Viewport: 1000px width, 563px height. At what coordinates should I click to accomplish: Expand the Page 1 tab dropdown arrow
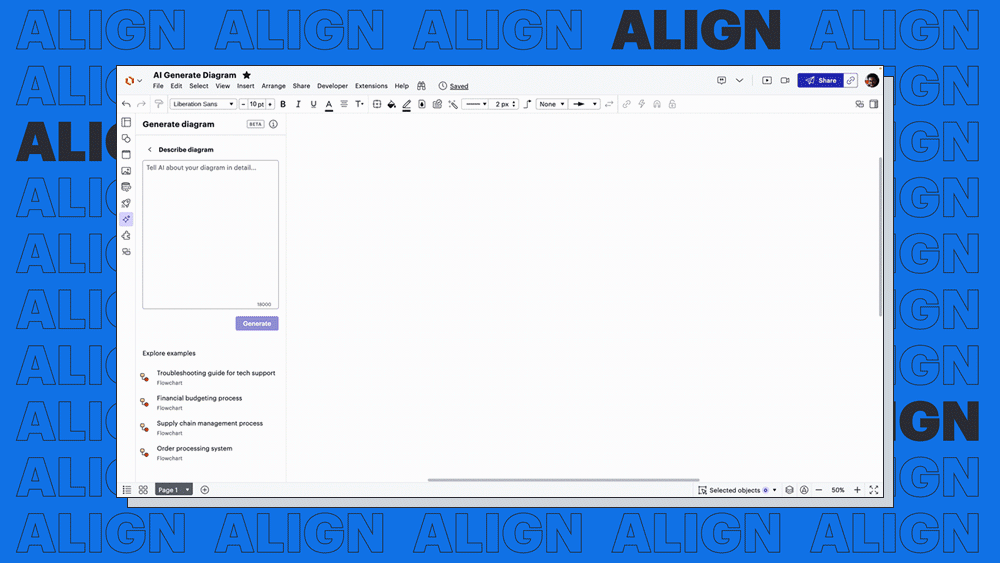pos(187,490)
